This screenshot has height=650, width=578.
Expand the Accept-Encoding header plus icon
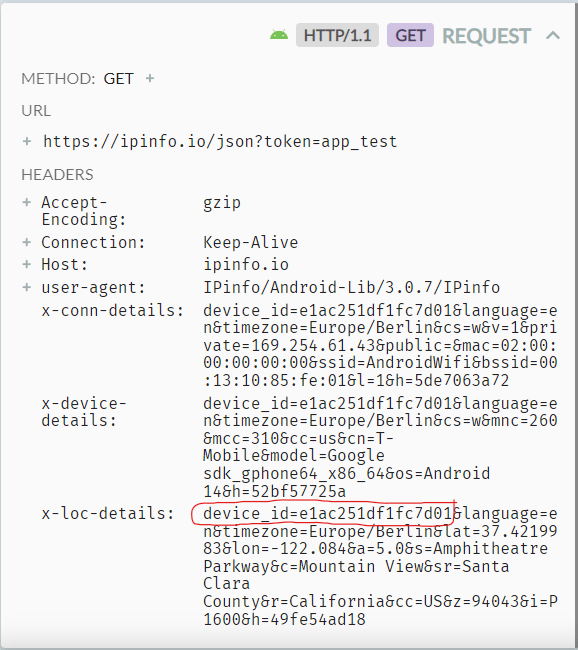27,202
